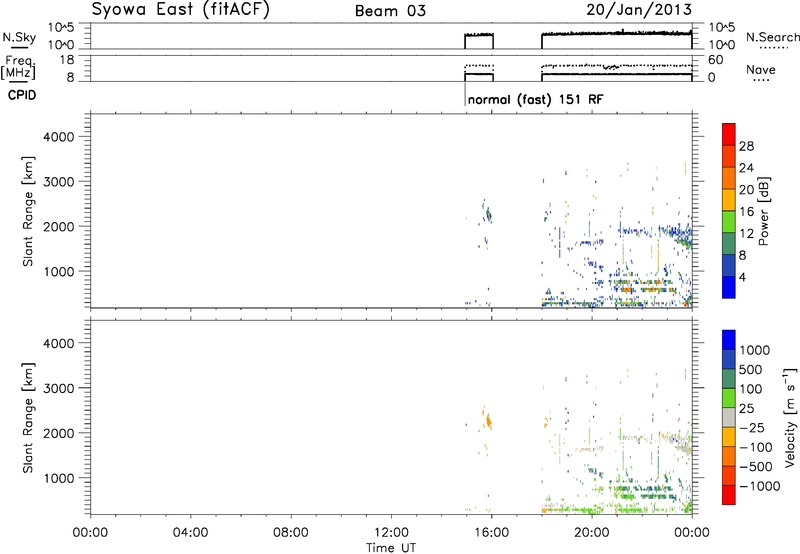Select the "Freq. [MHz]" axis label
The width and height of the screenshot is (800, 554).
tap(19, 67)
